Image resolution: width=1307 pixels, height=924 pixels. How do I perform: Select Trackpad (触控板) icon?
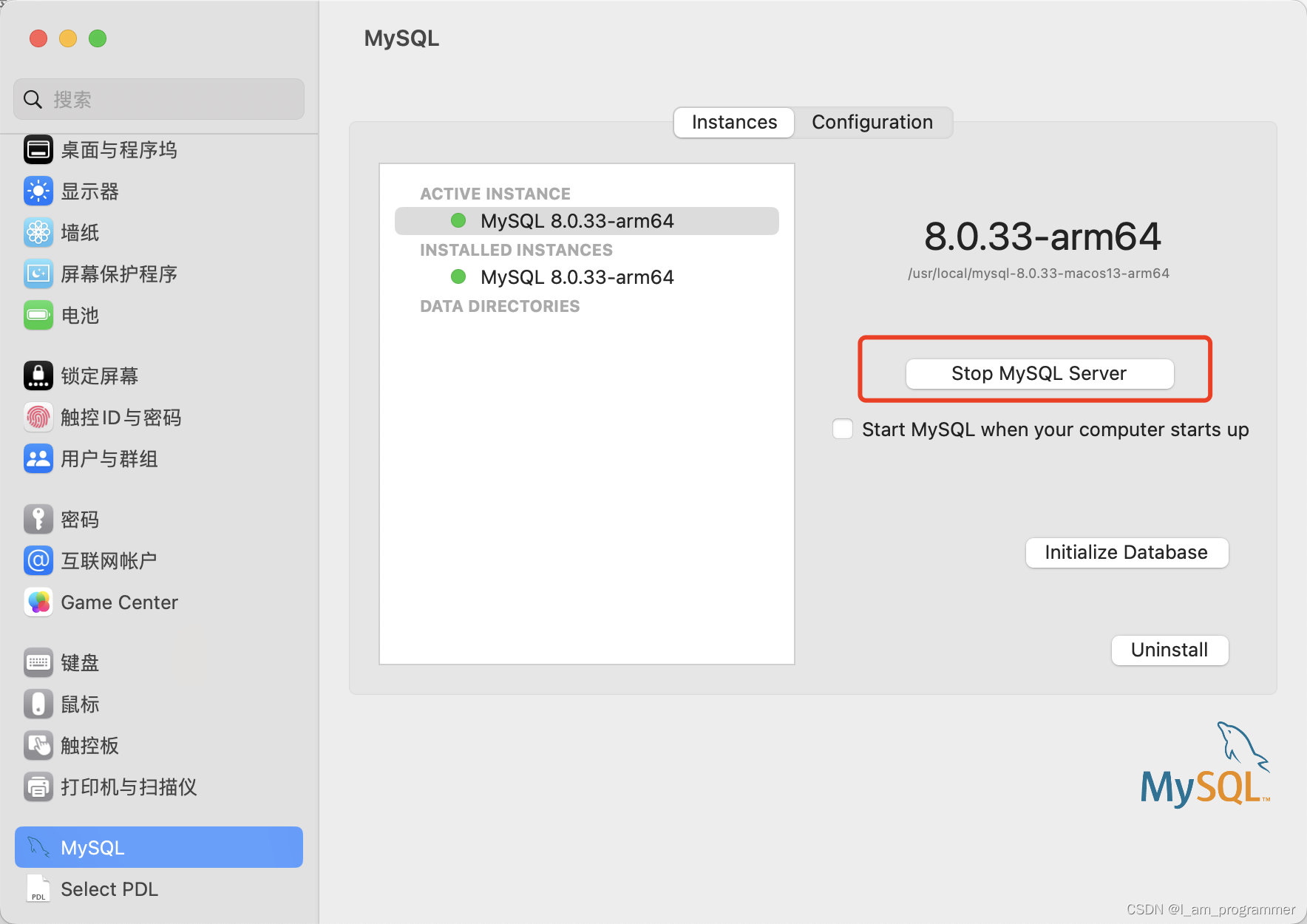[x=38, y=746]
